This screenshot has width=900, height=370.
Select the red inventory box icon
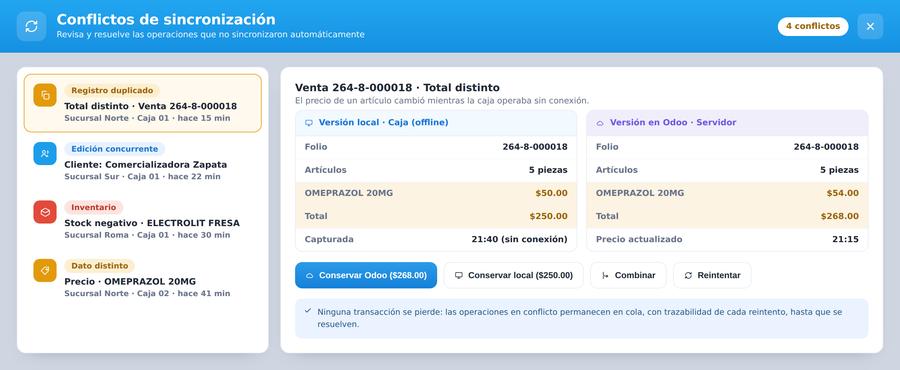[45, 212]
